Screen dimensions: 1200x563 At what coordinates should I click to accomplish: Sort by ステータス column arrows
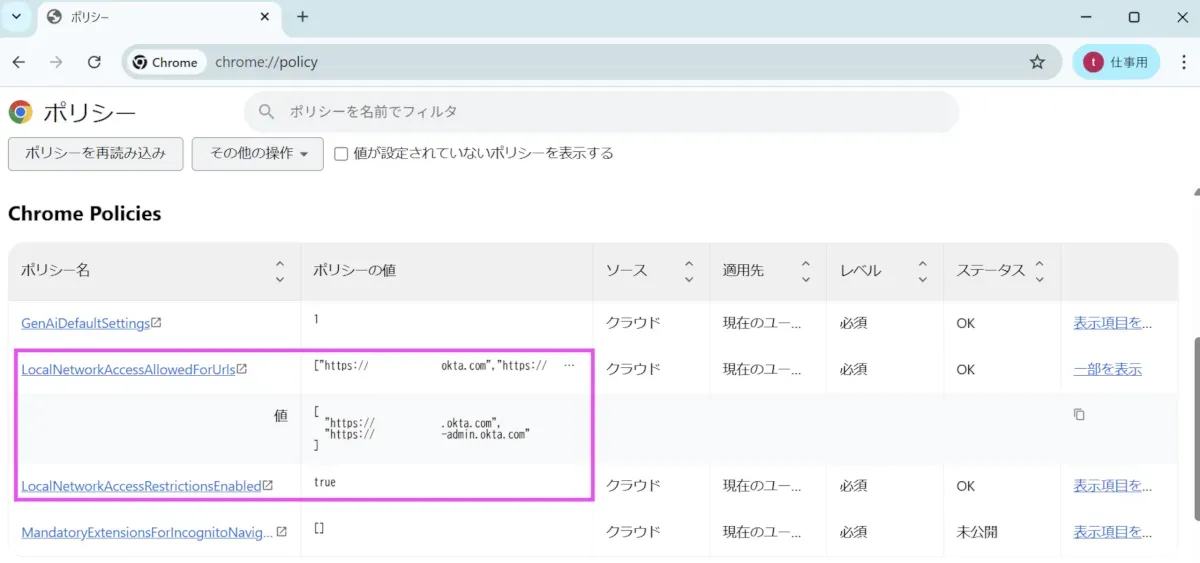click(x=1039, y=271)
